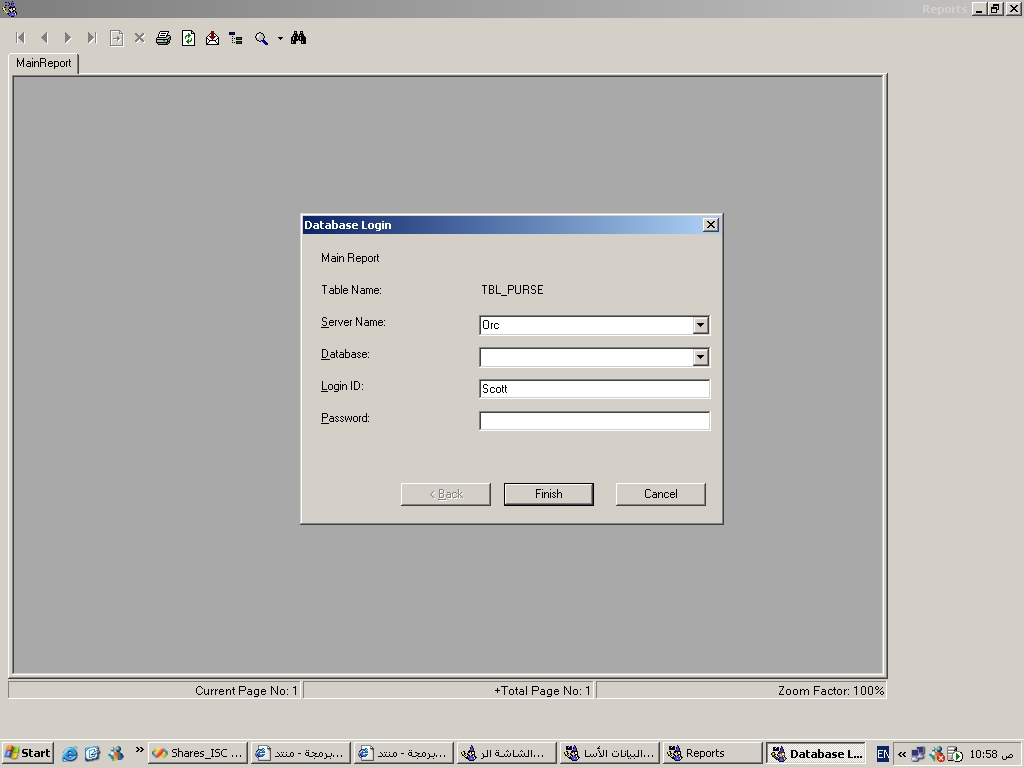
Task: Open the Windows Start menu
Action: [x=28, y=753]
